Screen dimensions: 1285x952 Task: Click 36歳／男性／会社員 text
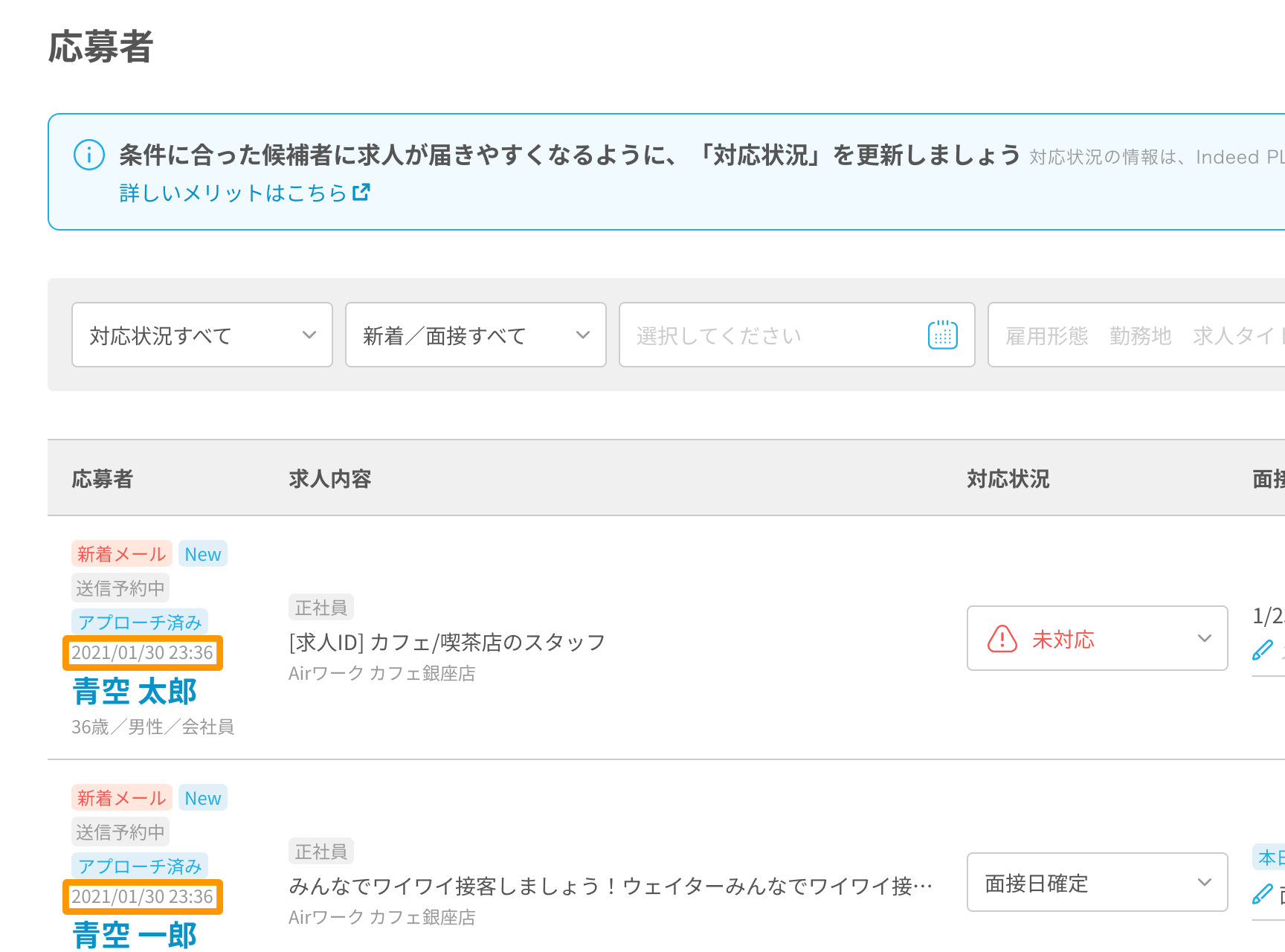(153, 727)
